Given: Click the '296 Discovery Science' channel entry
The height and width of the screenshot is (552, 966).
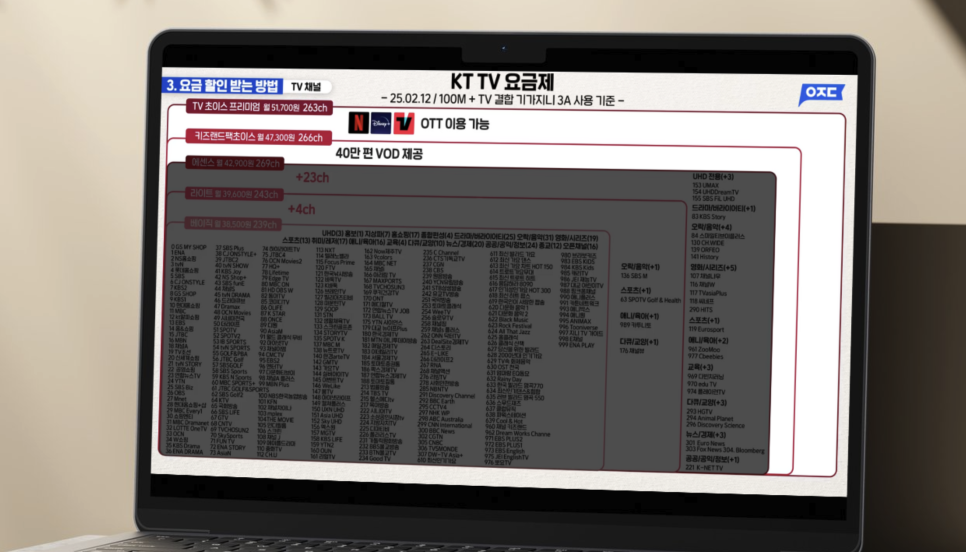Looking at the screenshot, I should [715, 425].
